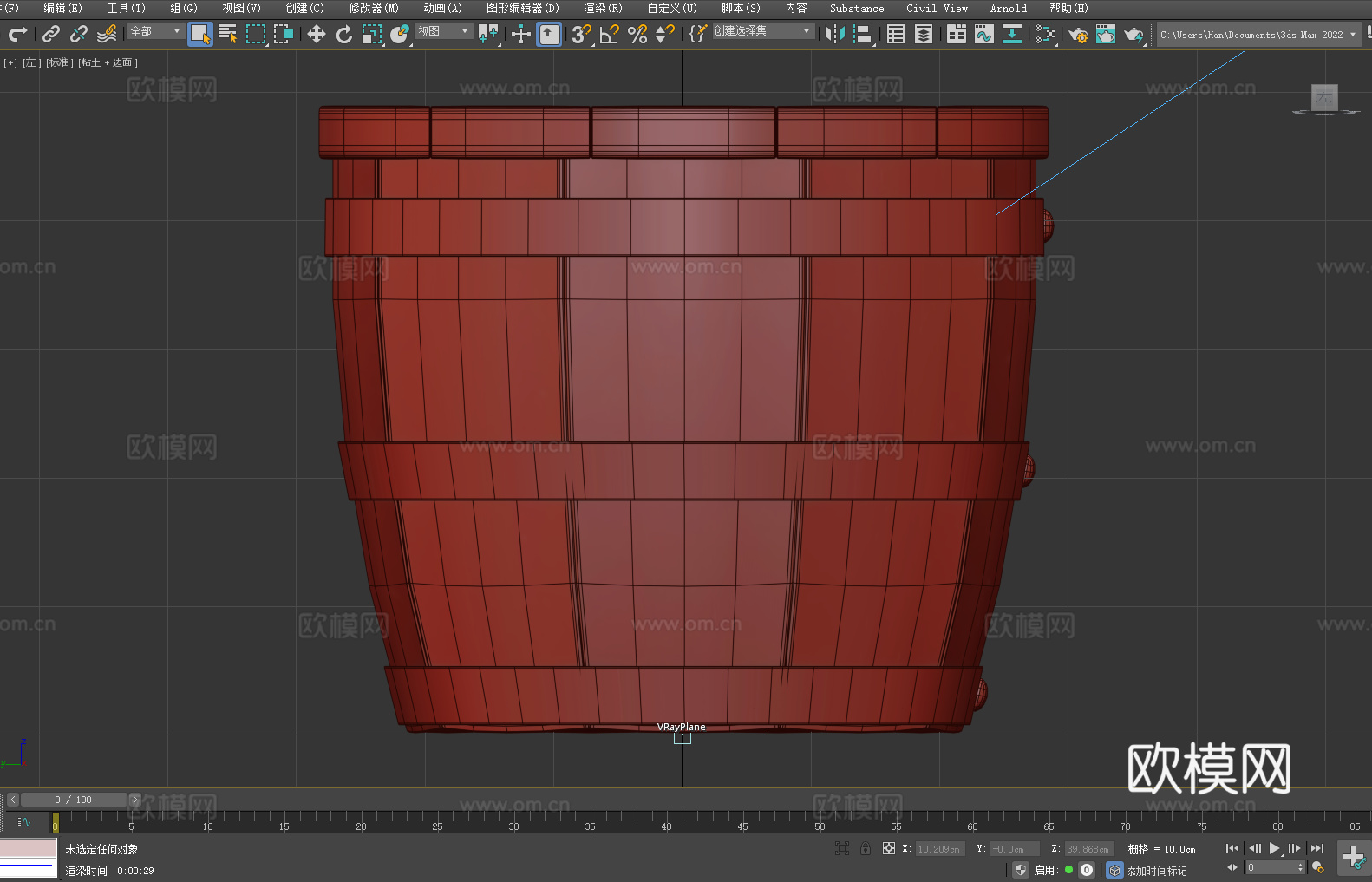Screen dimensions: 1372x882
Task: Toggle Select and Manipulate tool
Action: (521, 34)
